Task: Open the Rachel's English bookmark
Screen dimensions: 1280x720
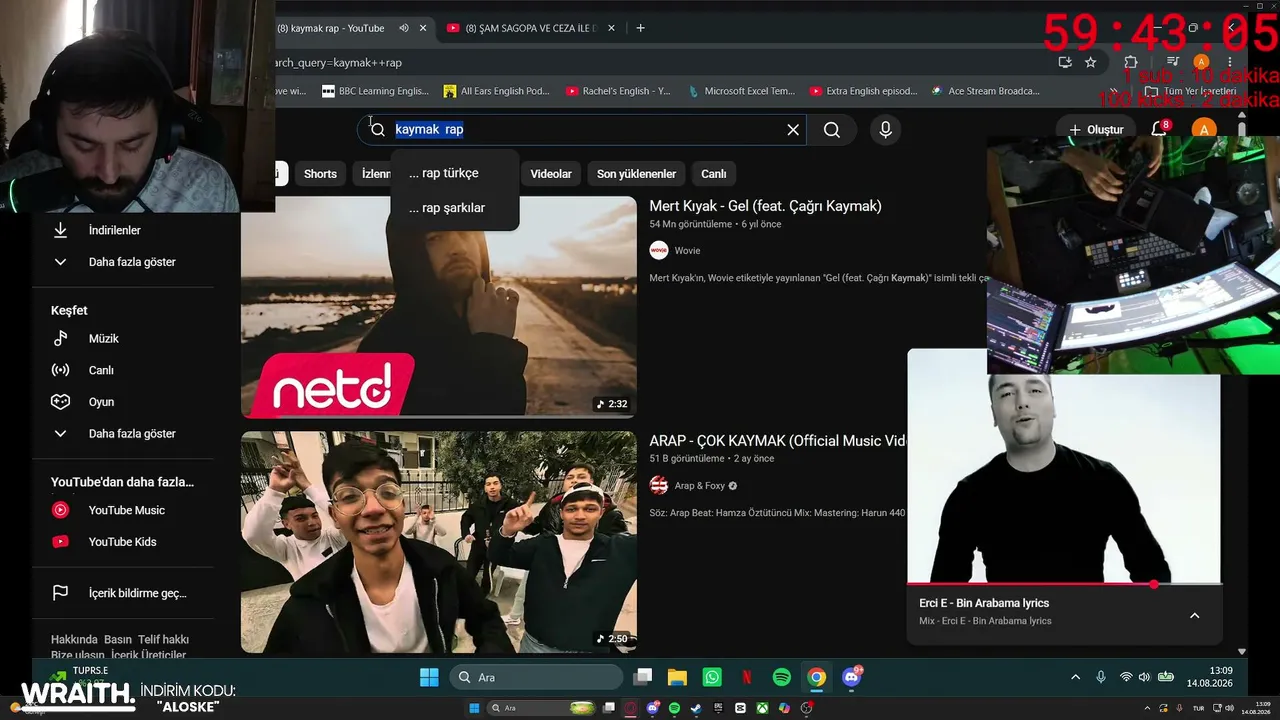Action: click(618, 91)
